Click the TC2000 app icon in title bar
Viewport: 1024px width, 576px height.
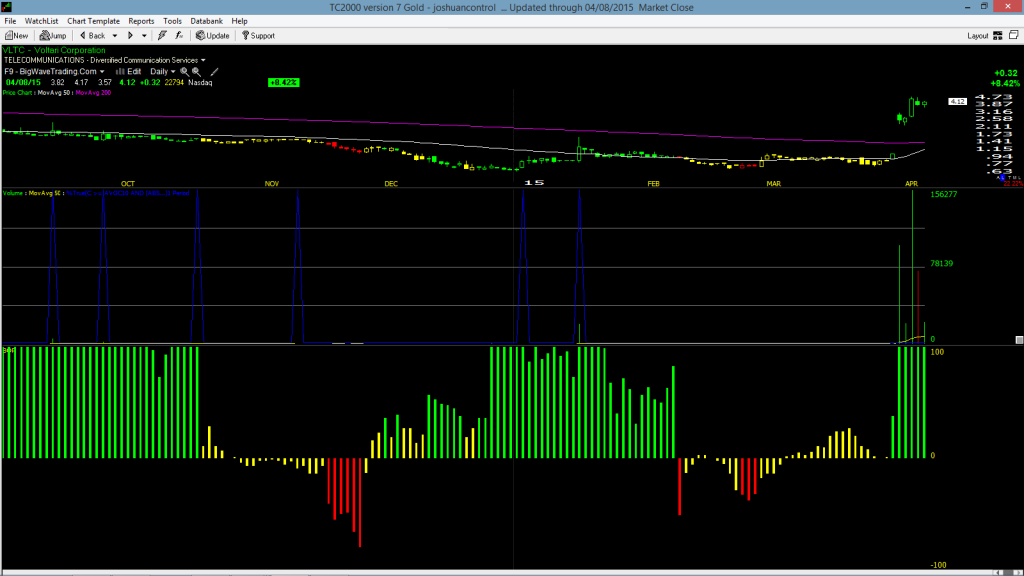pos(6,7)
